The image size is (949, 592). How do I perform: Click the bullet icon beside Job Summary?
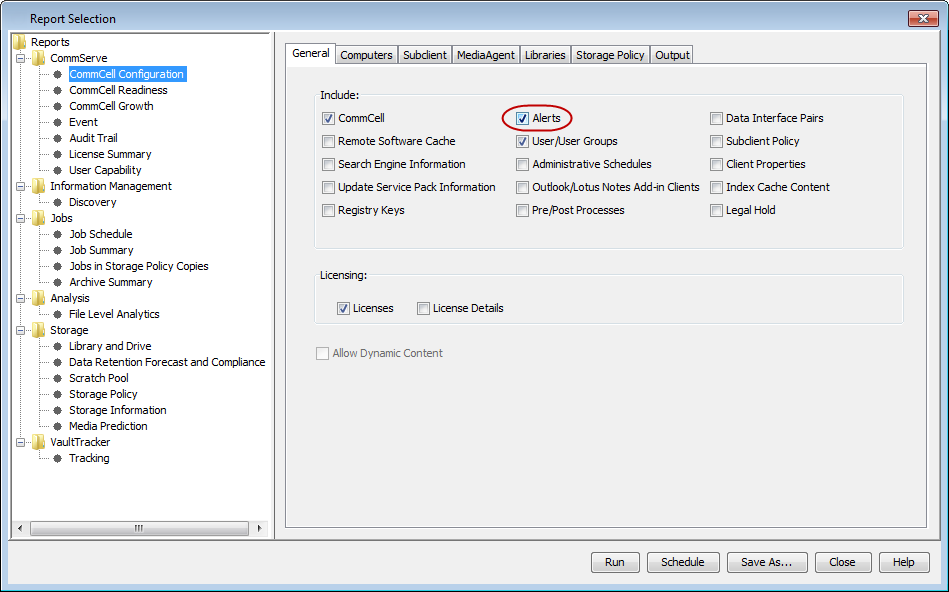click(57, 250)
